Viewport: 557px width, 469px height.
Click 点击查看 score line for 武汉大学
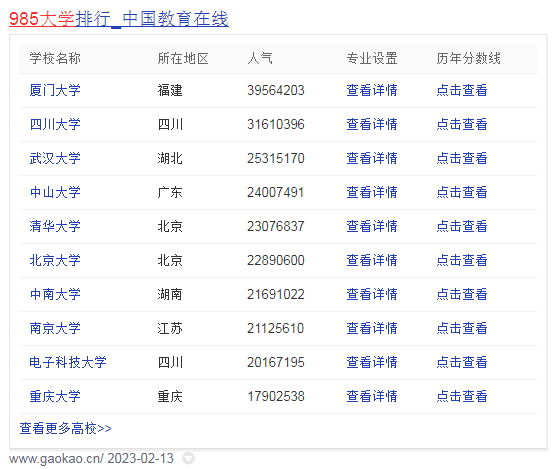[x=462, y=158]
